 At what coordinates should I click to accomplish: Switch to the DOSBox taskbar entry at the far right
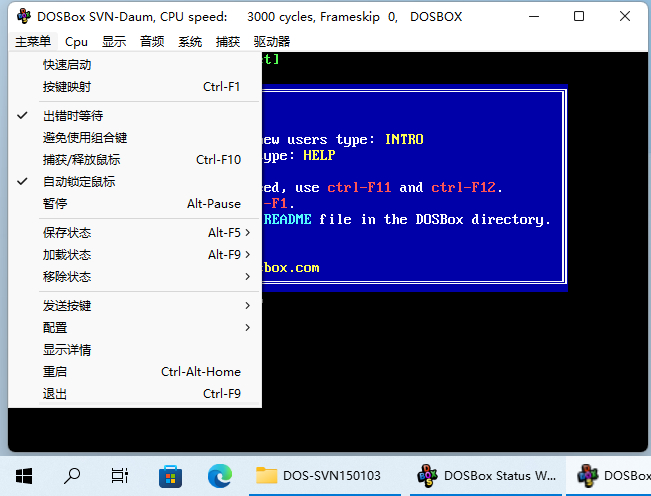tap(609, 476)
